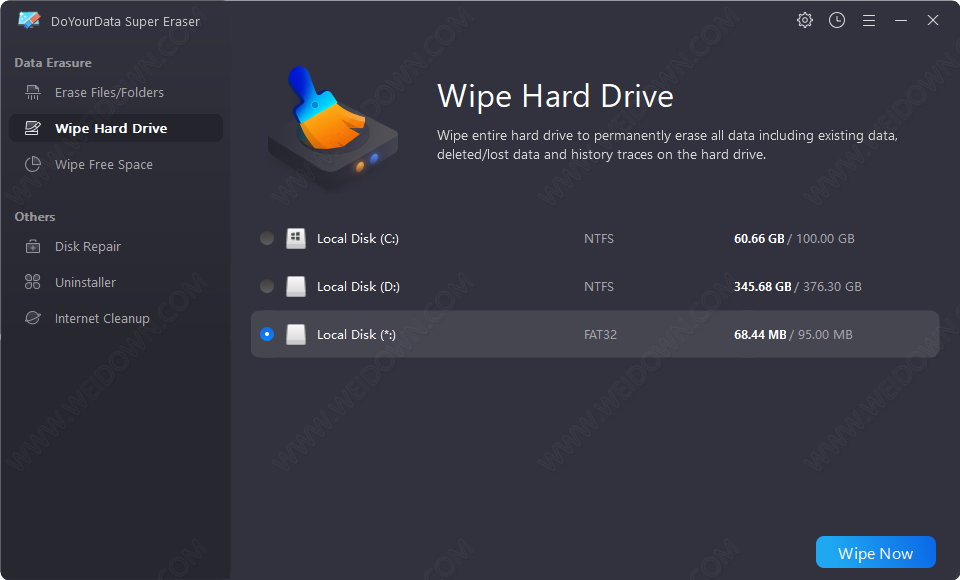Click the wipe hard drive description paragraph
This screenshot has width=960, height=580.
point(667,145)
